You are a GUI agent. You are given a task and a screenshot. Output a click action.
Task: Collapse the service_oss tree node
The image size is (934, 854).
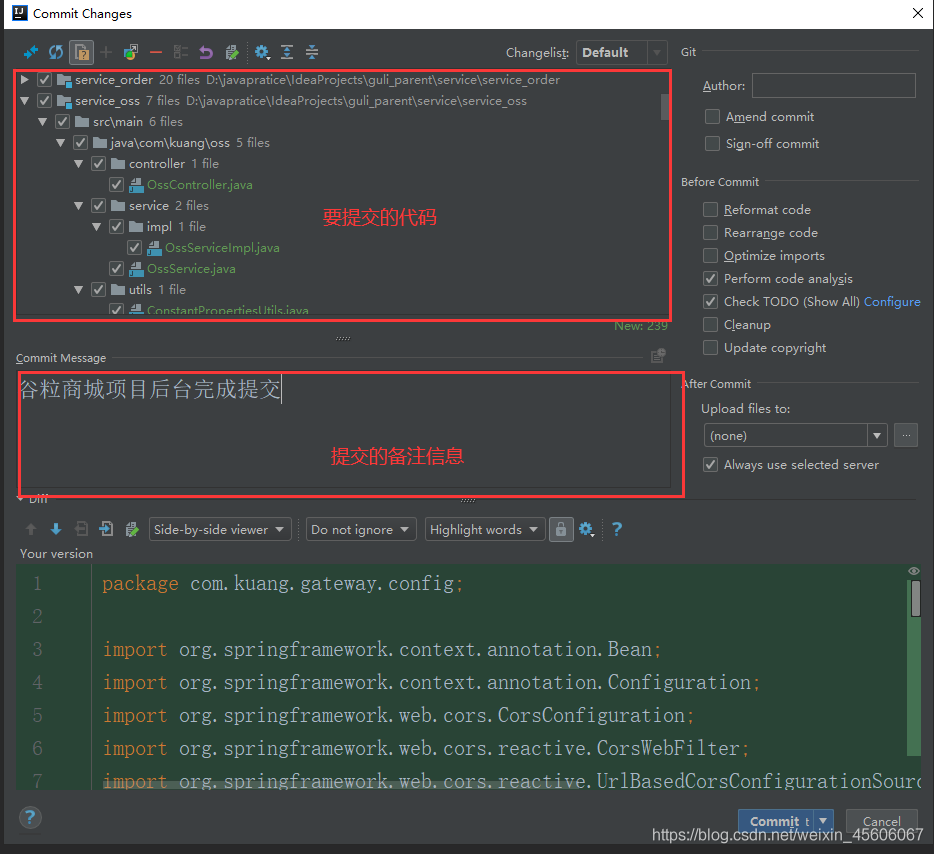tap(24, 101)
